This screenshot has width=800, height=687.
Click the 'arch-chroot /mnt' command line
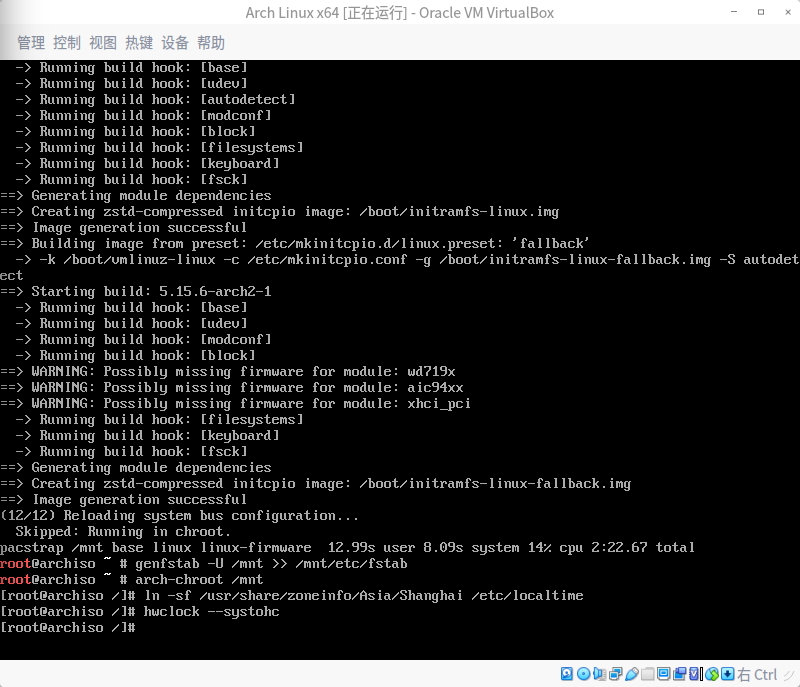tap(132, 579)
